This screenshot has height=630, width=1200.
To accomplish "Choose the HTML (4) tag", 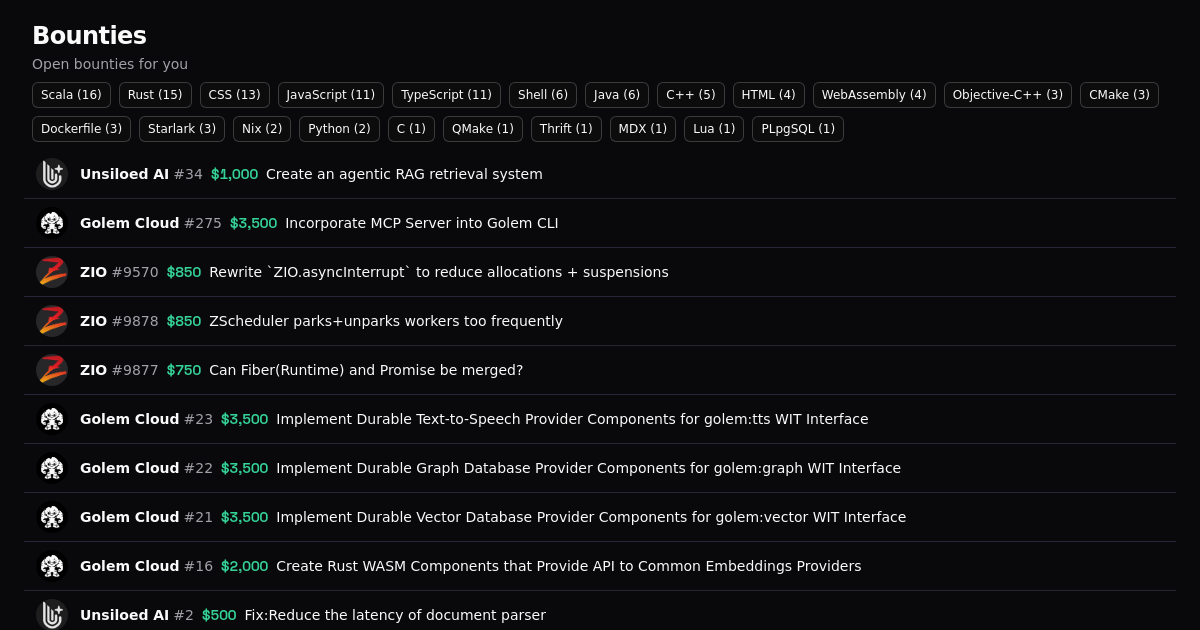I will (x=769, y=95).
